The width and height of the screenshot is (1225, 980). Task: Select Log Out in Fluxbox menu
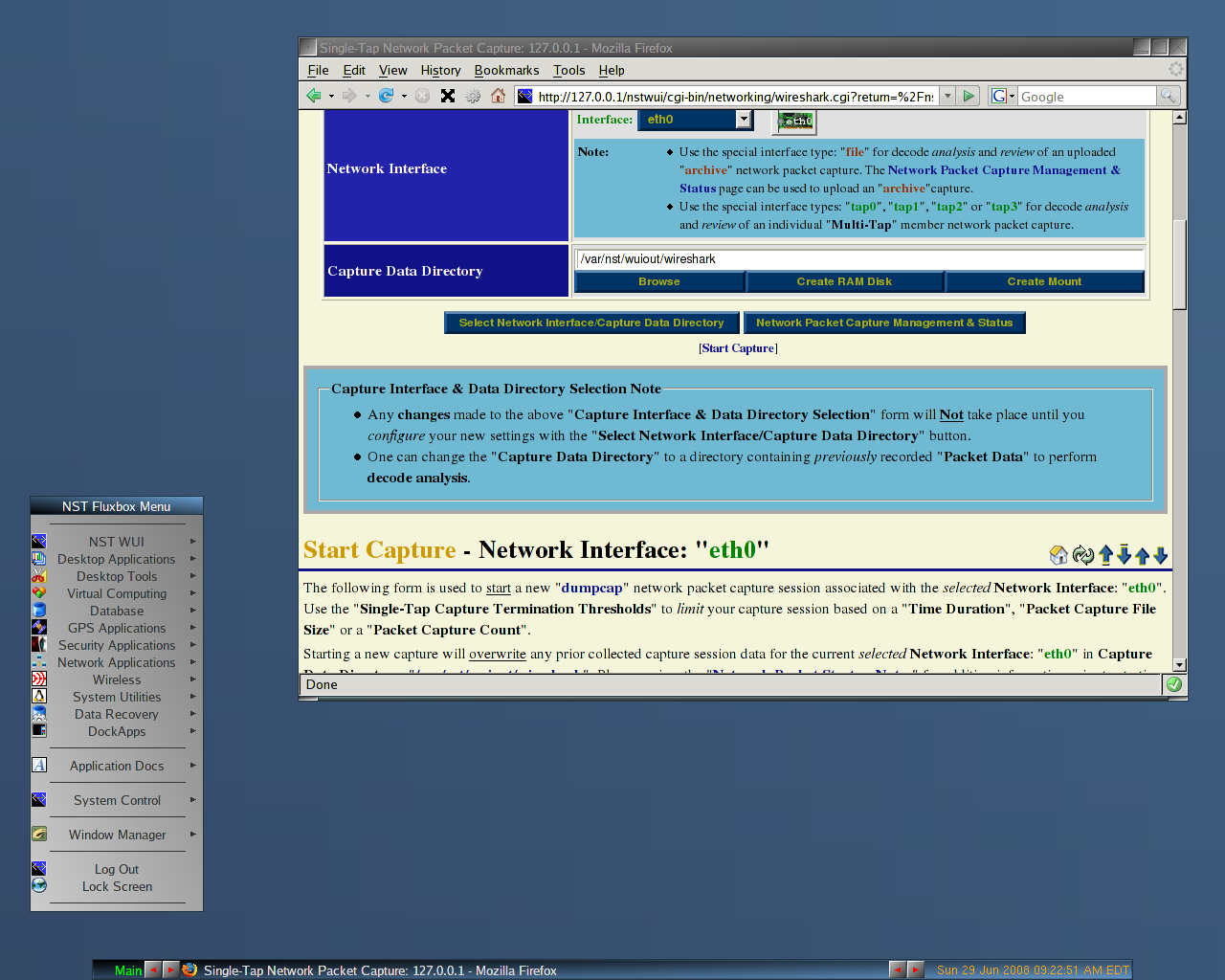(117, 869)
